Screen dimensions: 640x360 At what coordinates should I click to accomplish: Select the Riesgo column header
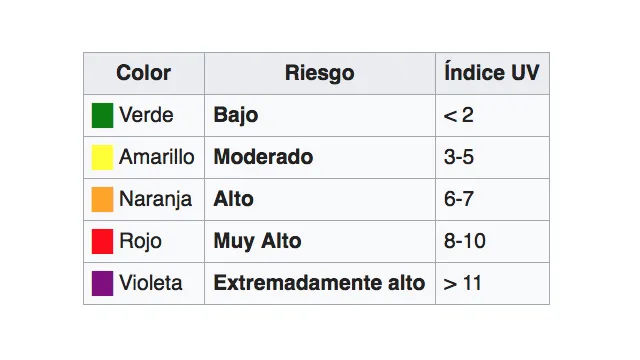[x=320, y=73]
